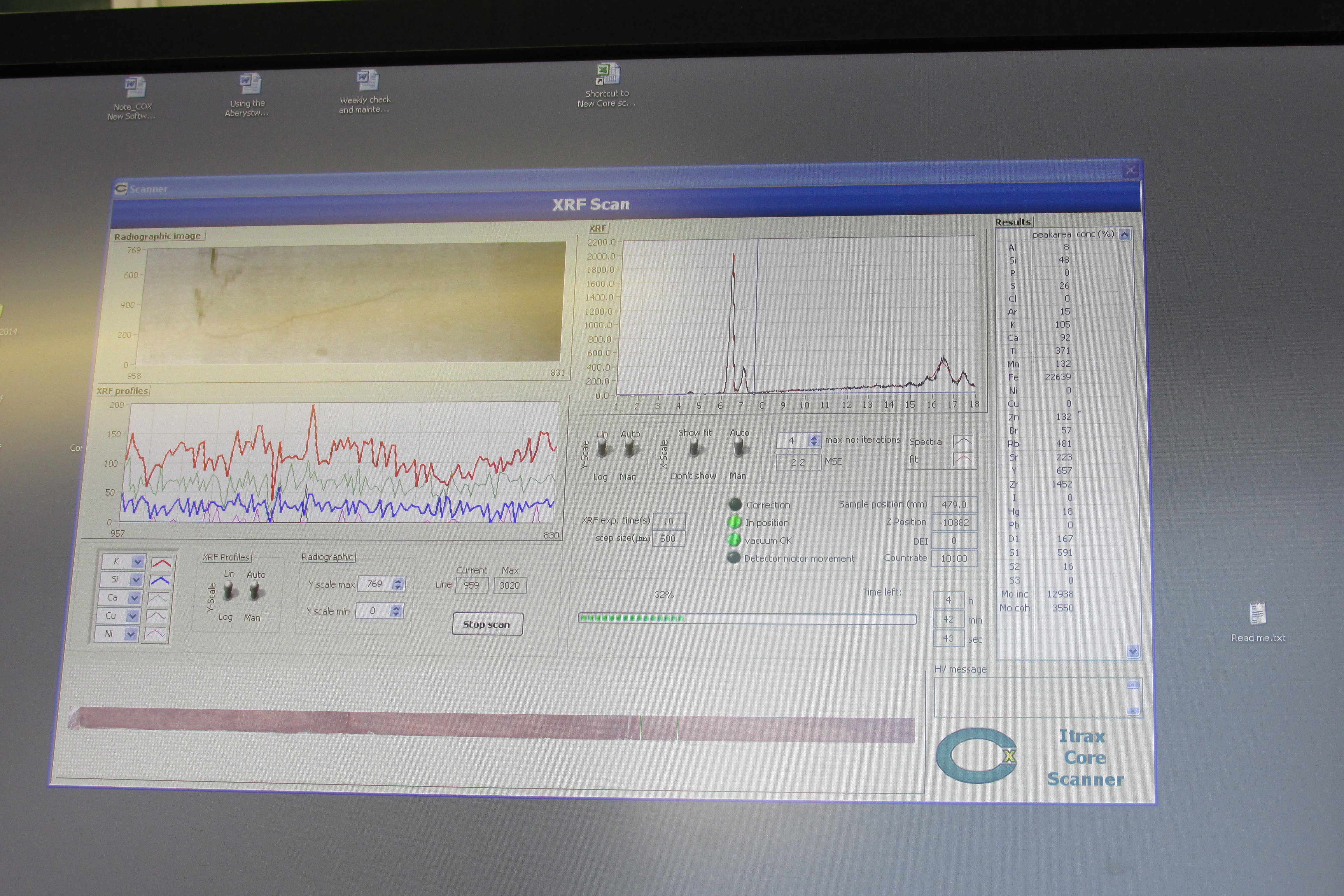Increment the max no. iterations stepper
This screenshot has width=1344, height=896.
point(814,437)
